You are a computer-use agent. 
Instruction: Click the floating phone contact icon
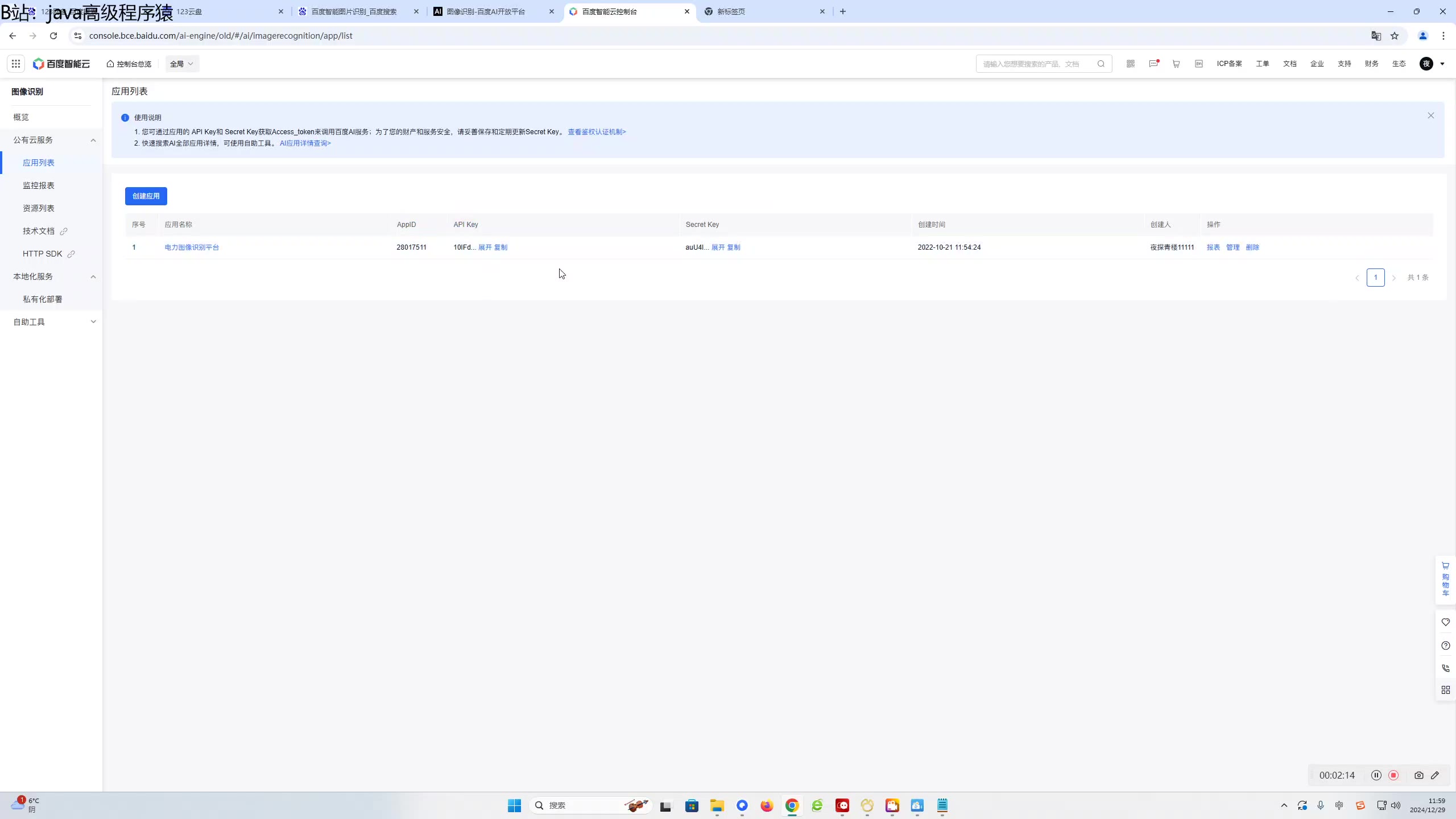1446,668
